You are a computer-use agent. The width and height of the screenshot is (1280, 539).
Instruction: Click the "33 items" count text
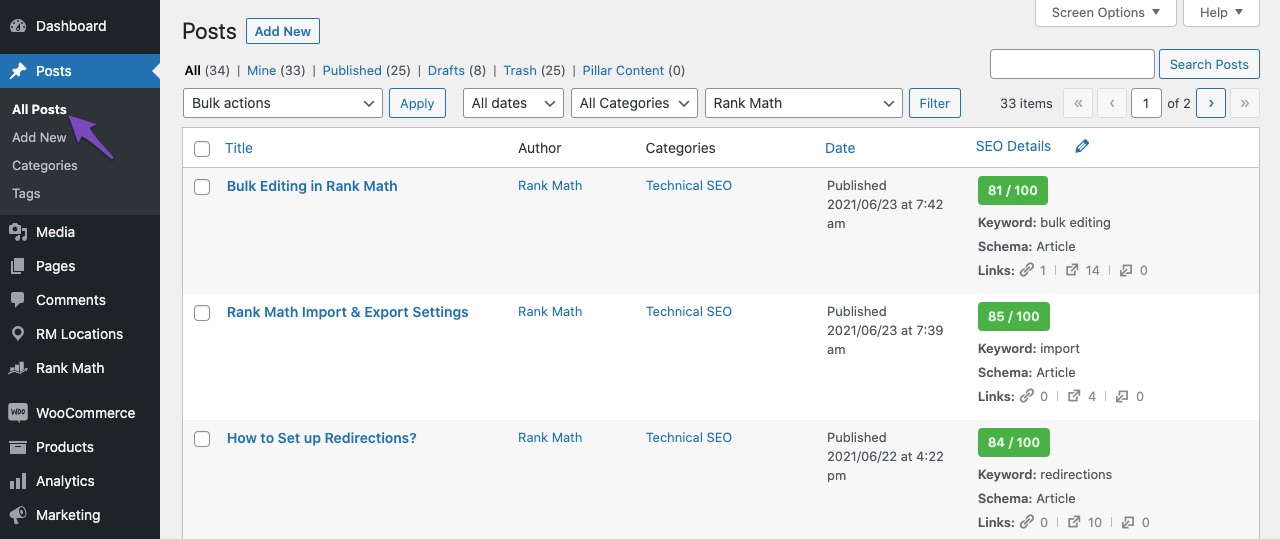(x=1026, y=103)
